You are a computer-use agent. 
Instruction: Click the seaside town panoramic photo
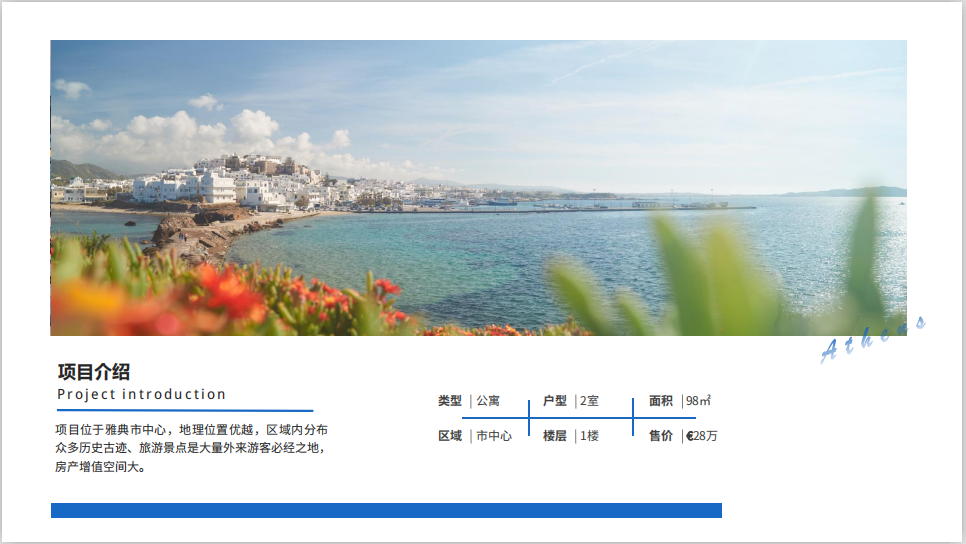pyautogui.click(x=478, y=187)
